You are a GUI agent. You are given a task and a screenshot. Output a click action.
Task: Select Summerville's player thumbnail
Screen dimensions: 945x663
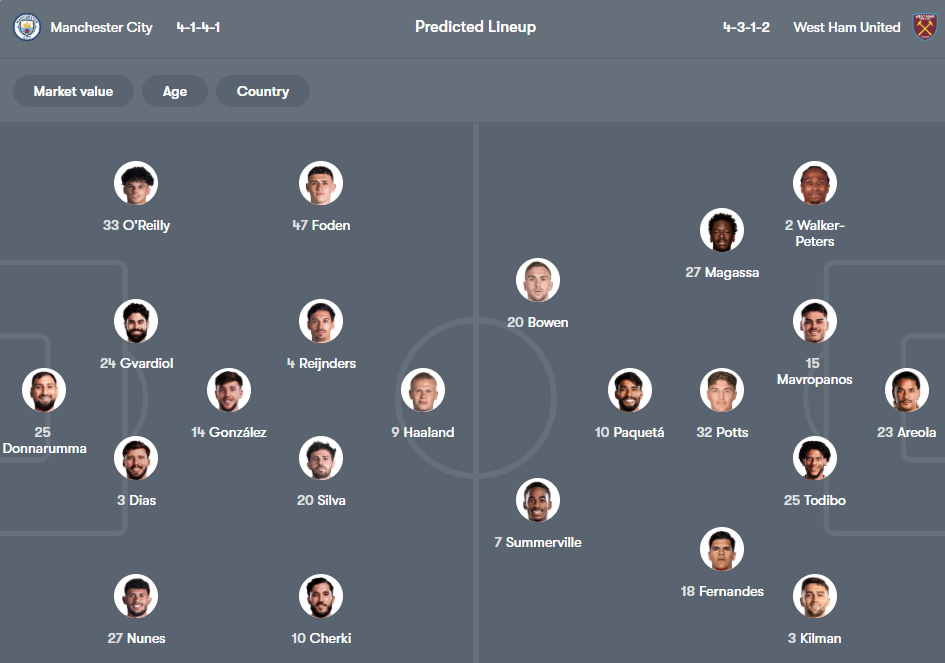tap(537, 500)
